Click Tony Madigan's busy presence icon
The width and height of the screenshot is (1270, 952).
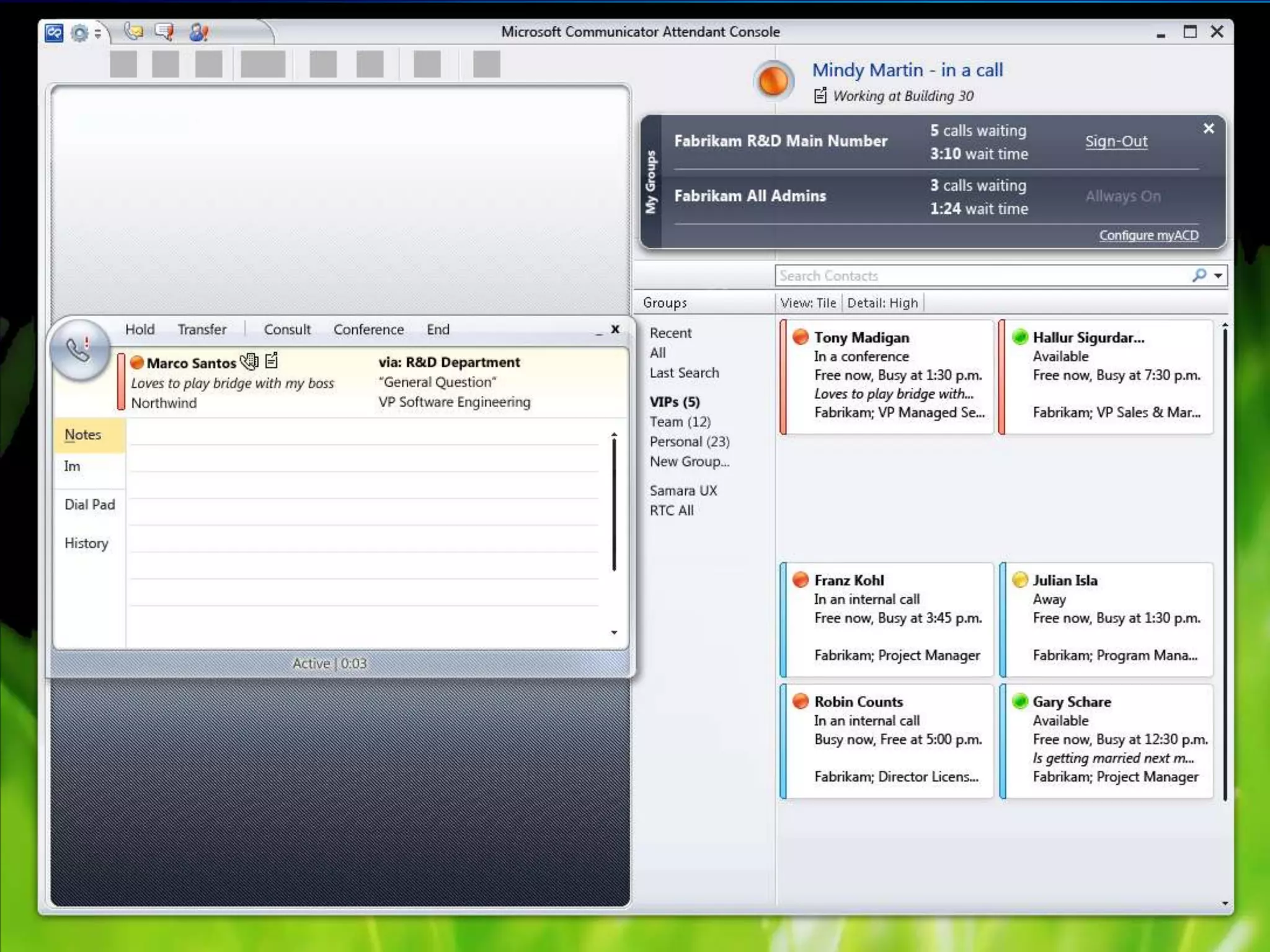tap(801, 337)
